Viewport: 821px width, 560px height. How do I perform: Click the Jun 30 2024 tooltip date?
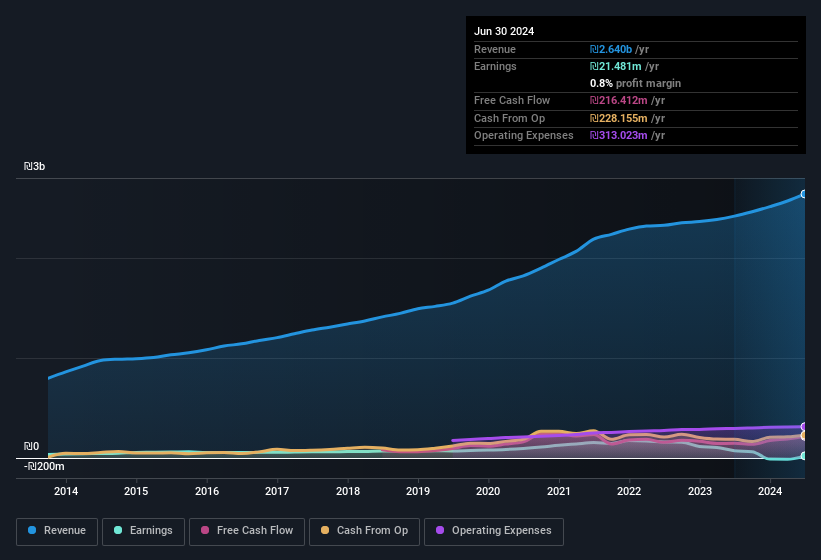[x=504, y=31]
